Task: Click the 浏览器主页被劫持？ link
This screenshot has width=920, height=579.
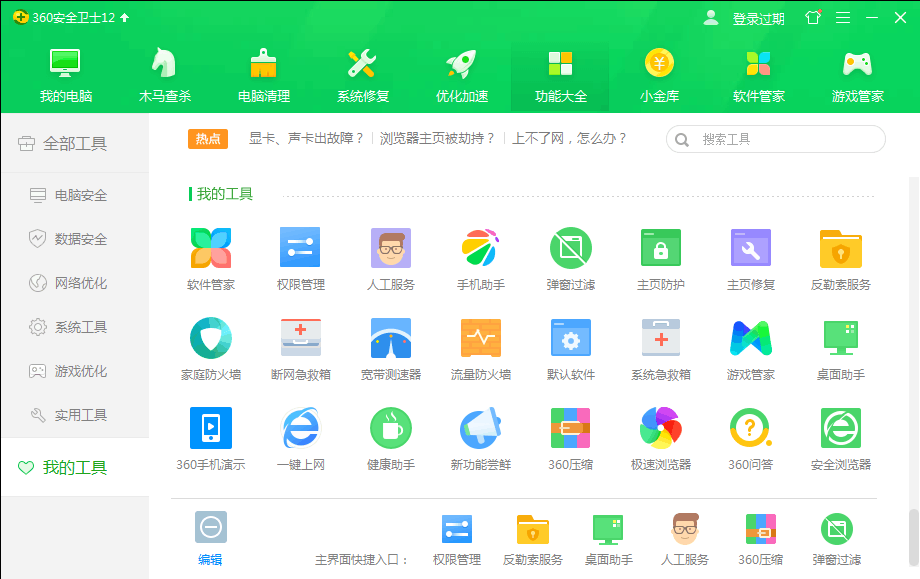Action: [437, 138]
